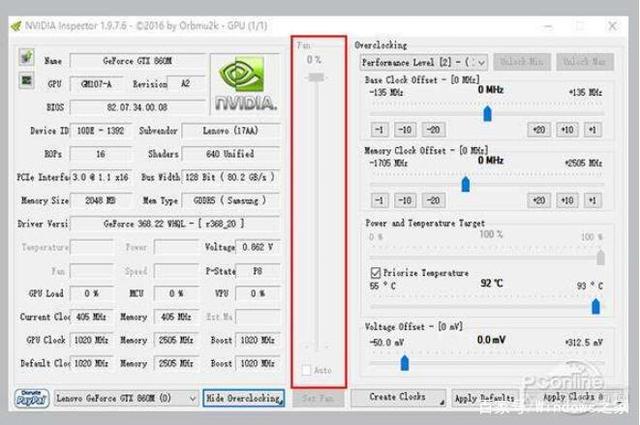The width and height of the screenshot is (640, 425).
Task: Click the Unlock Max button
Action: pos(584,62)
